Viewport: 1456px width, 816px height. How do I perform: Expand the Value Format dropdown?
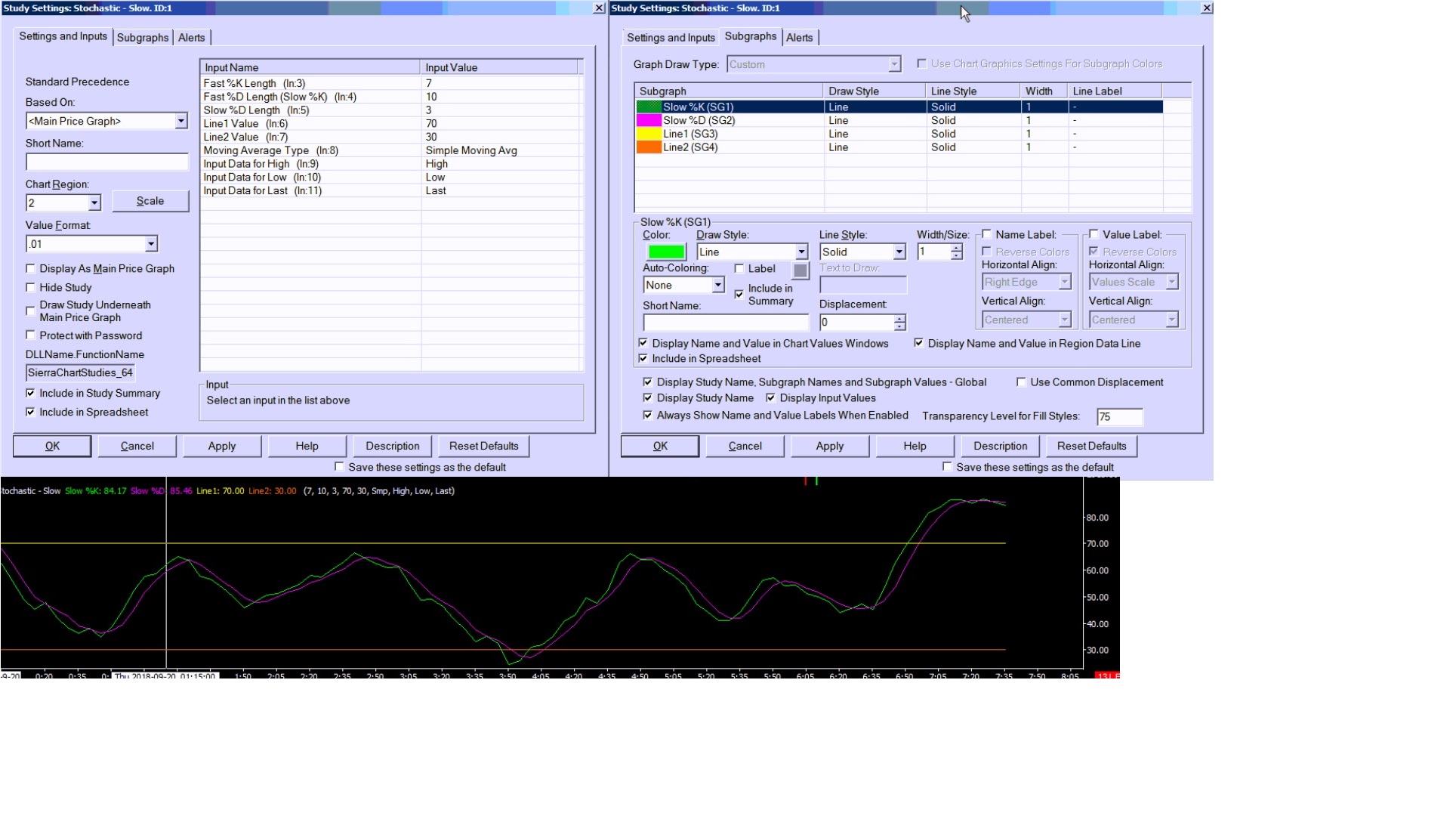151,244
